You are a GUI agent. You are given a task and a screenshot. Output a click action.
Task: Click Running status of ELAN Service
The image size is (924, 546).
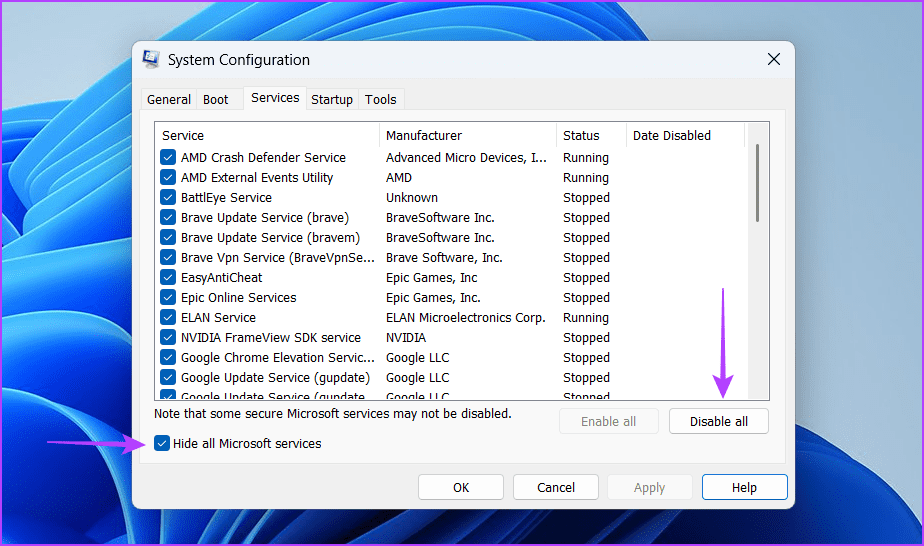[586, 317]
